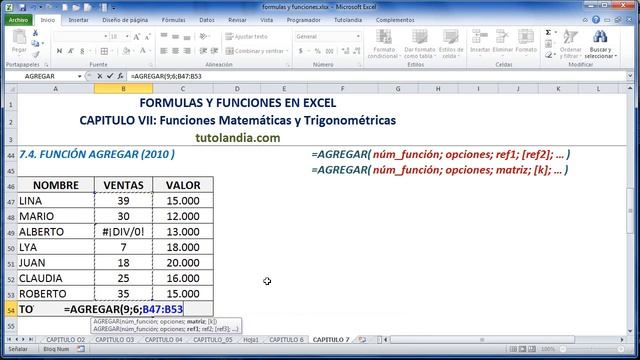Image resolution: width=640 pixels, height=360 pixels.
Task: Click the cell borders icon
Action: click(x=104, y=51)
